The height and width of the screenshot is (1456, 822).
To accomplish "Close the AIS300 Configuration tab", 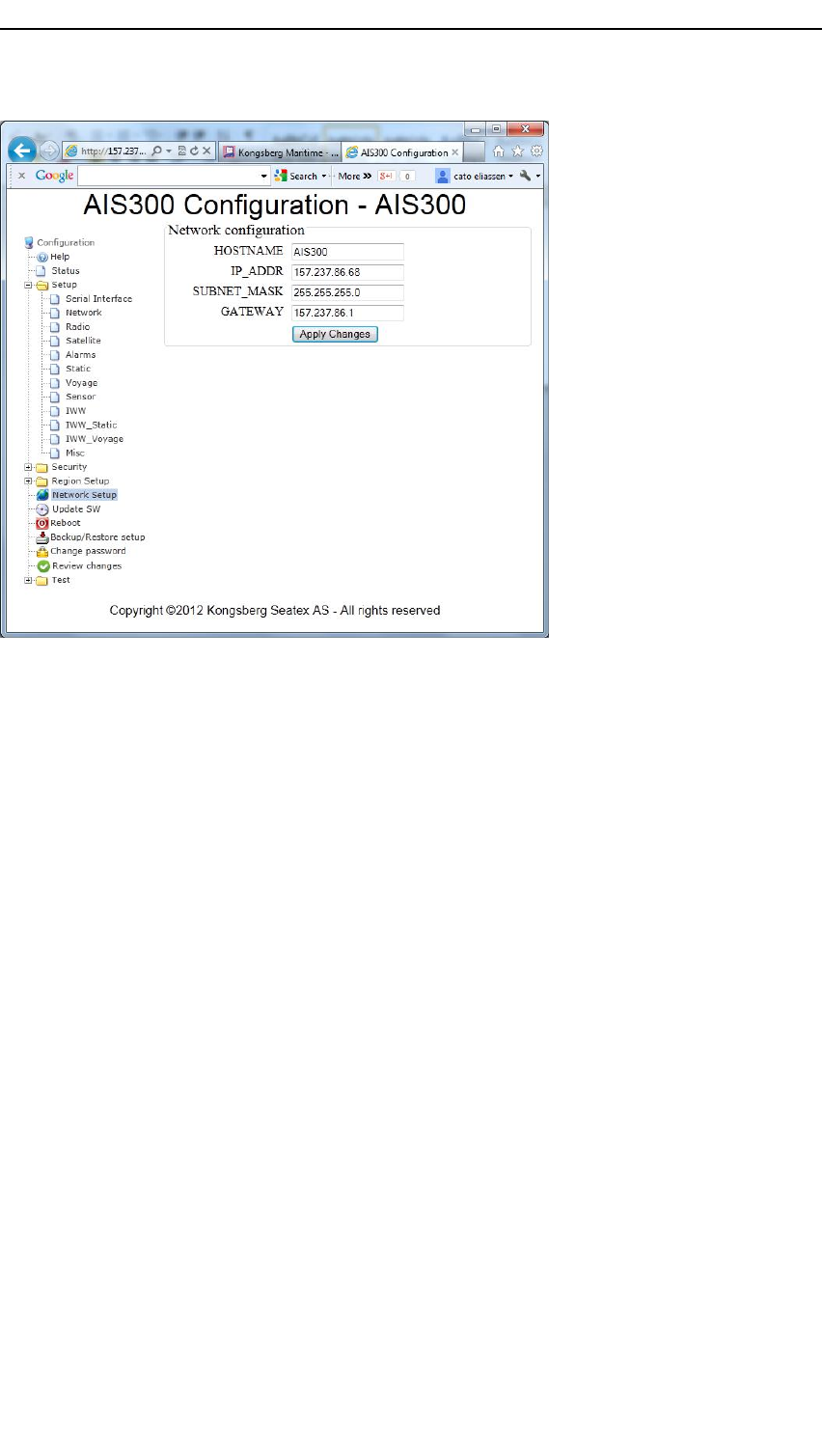I will [455, 152].
